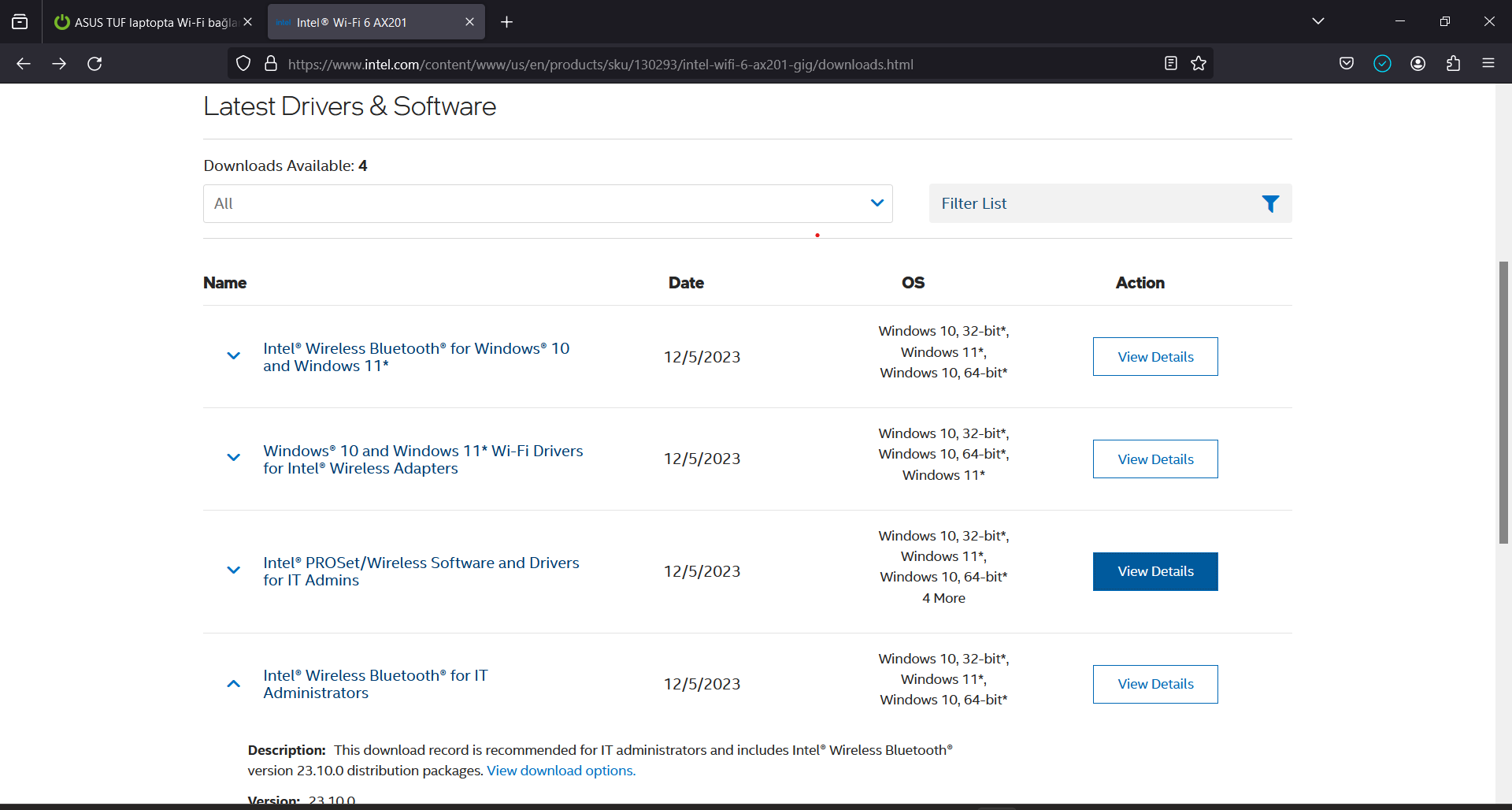Open the Firefox account icon
The height and width of the screenshot is (810, 1512).
click(x=1417, y=64)
